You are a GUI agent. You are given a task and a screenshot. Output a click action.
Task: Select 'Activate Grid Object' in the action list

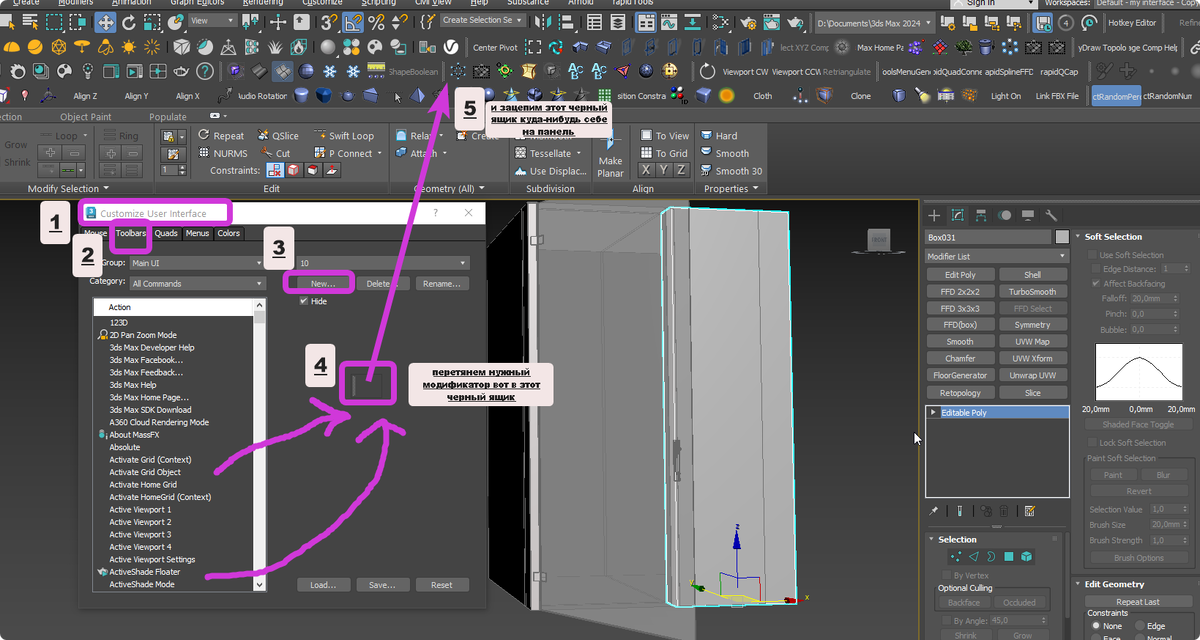point(145,472)
